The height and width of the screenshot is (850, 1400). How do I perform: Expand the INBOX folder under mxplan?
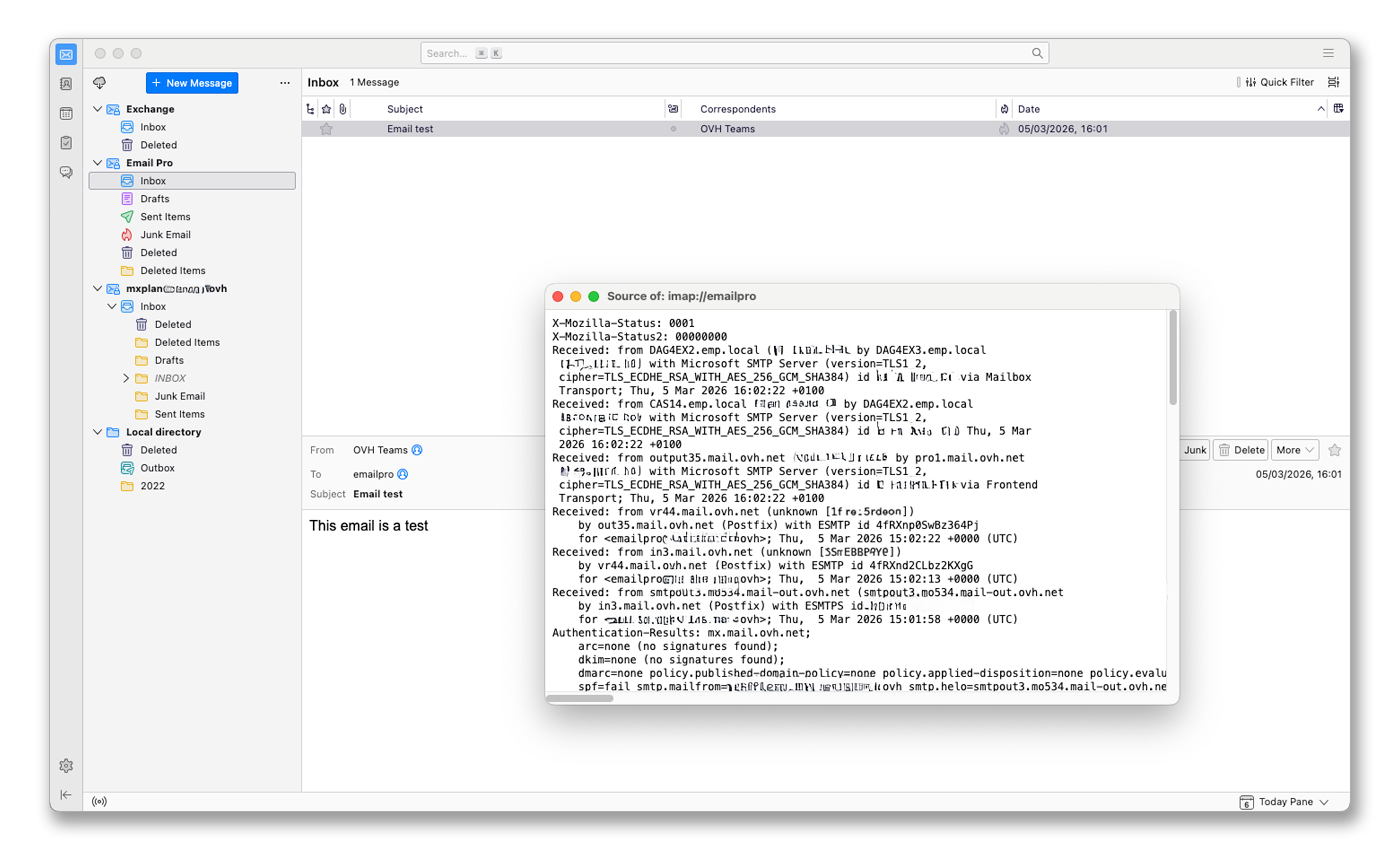tap(125, 377)
